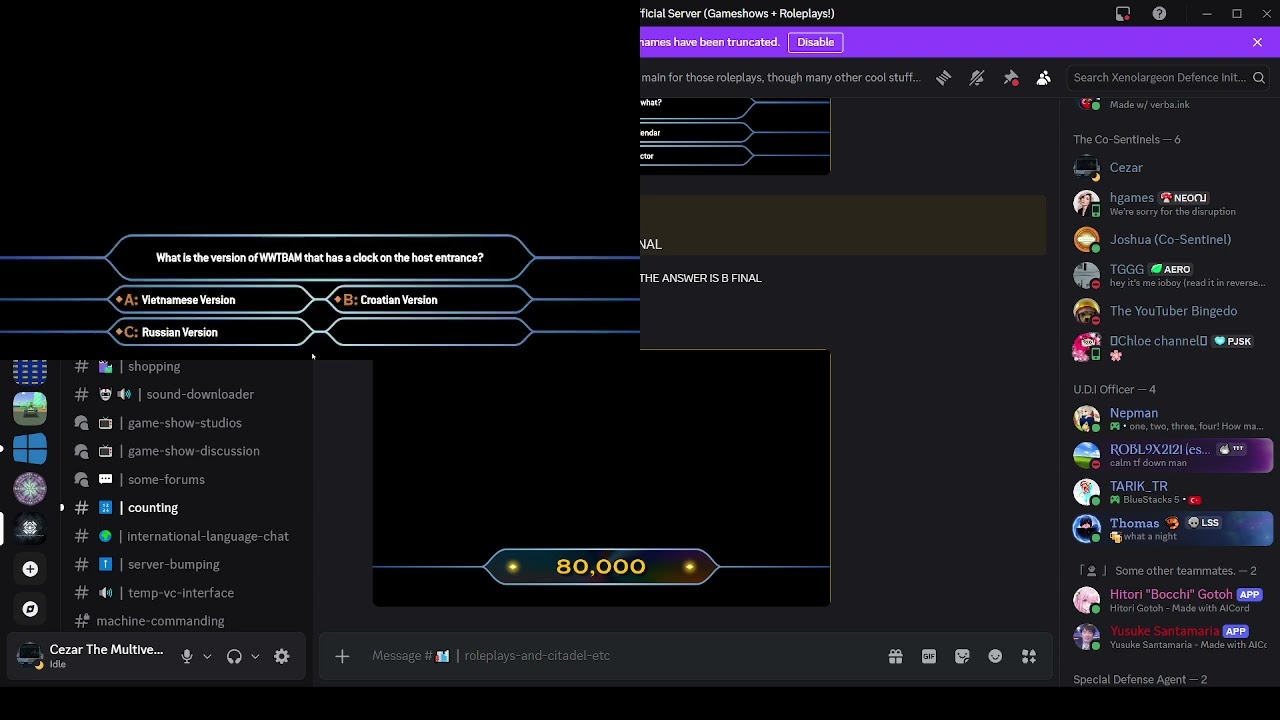1280x720 pixels.
Task: Select the current Xenolargeon server icon
Action: coord(30,529)
